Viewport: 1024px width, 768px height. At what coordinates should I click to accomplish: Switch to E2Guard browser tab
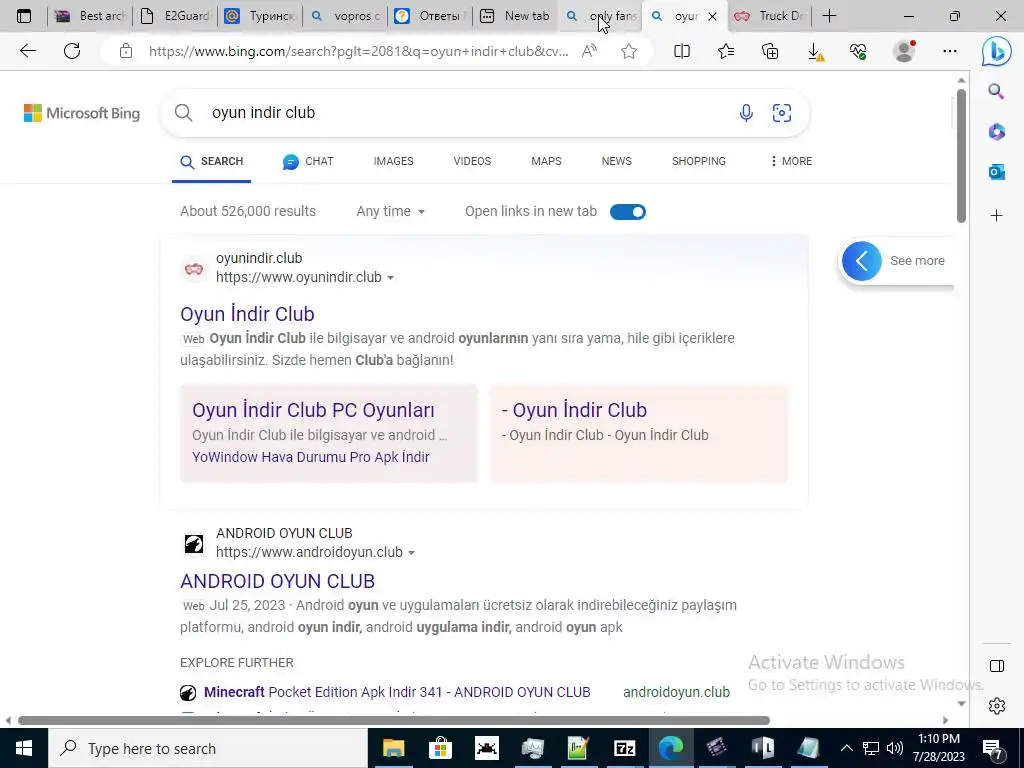point(176,16)
